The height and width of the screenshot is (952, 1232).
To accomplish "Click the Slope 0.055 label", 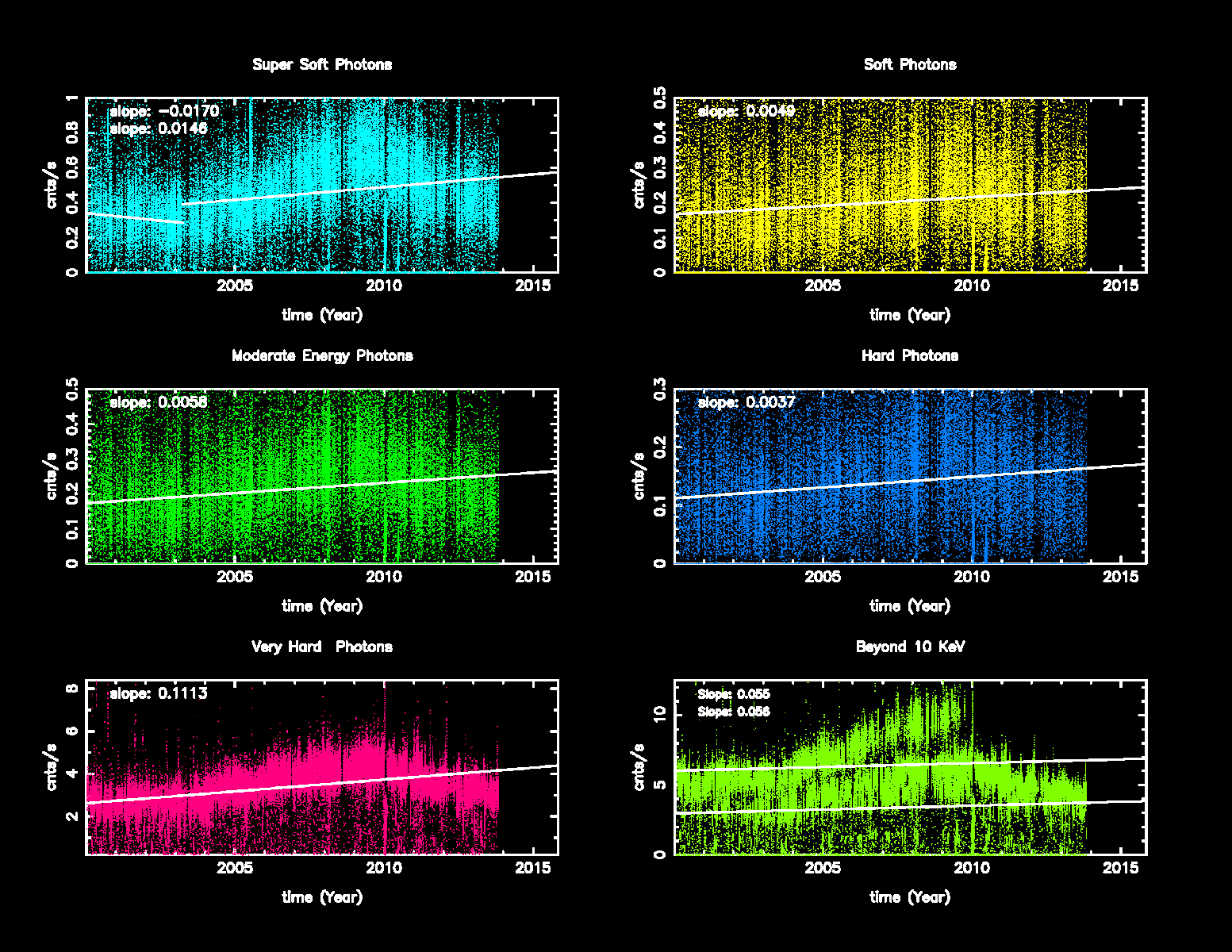I will point(734,694).
